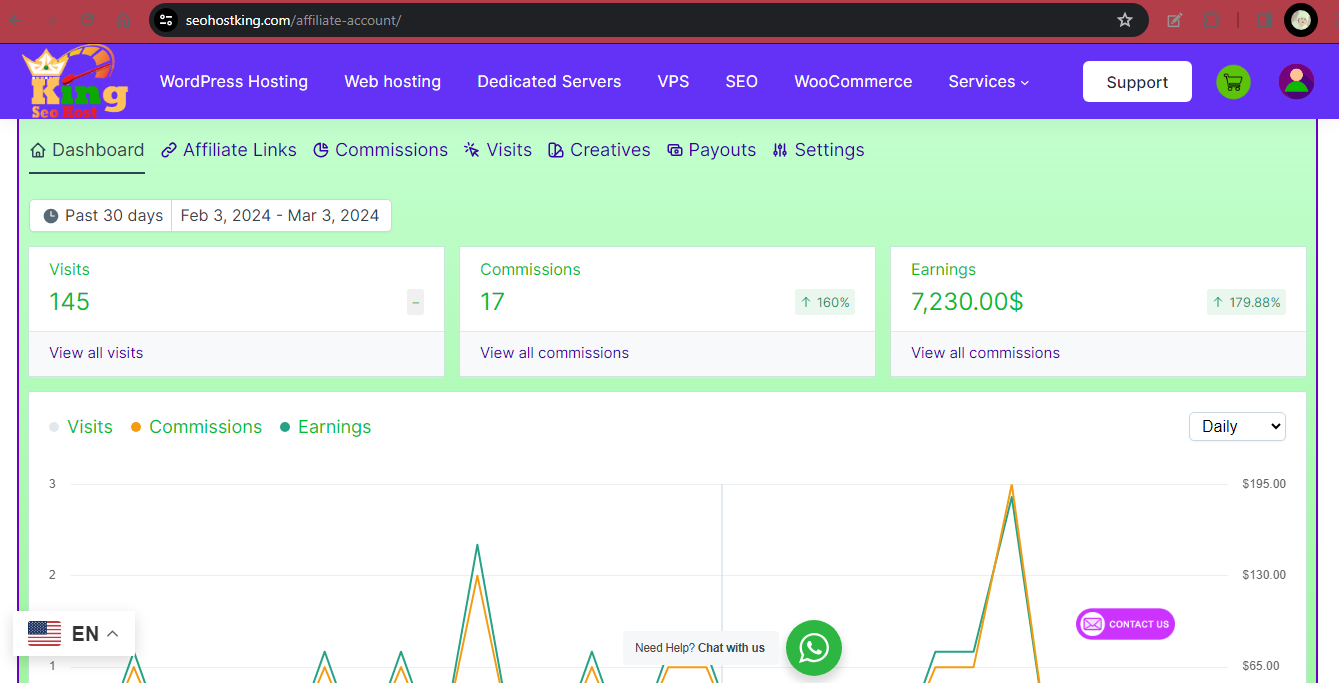Image resolution: width=1339 pixels, height=683 pixels.
Task: Click the $130.00 axis label
Action: (1264, 575)
